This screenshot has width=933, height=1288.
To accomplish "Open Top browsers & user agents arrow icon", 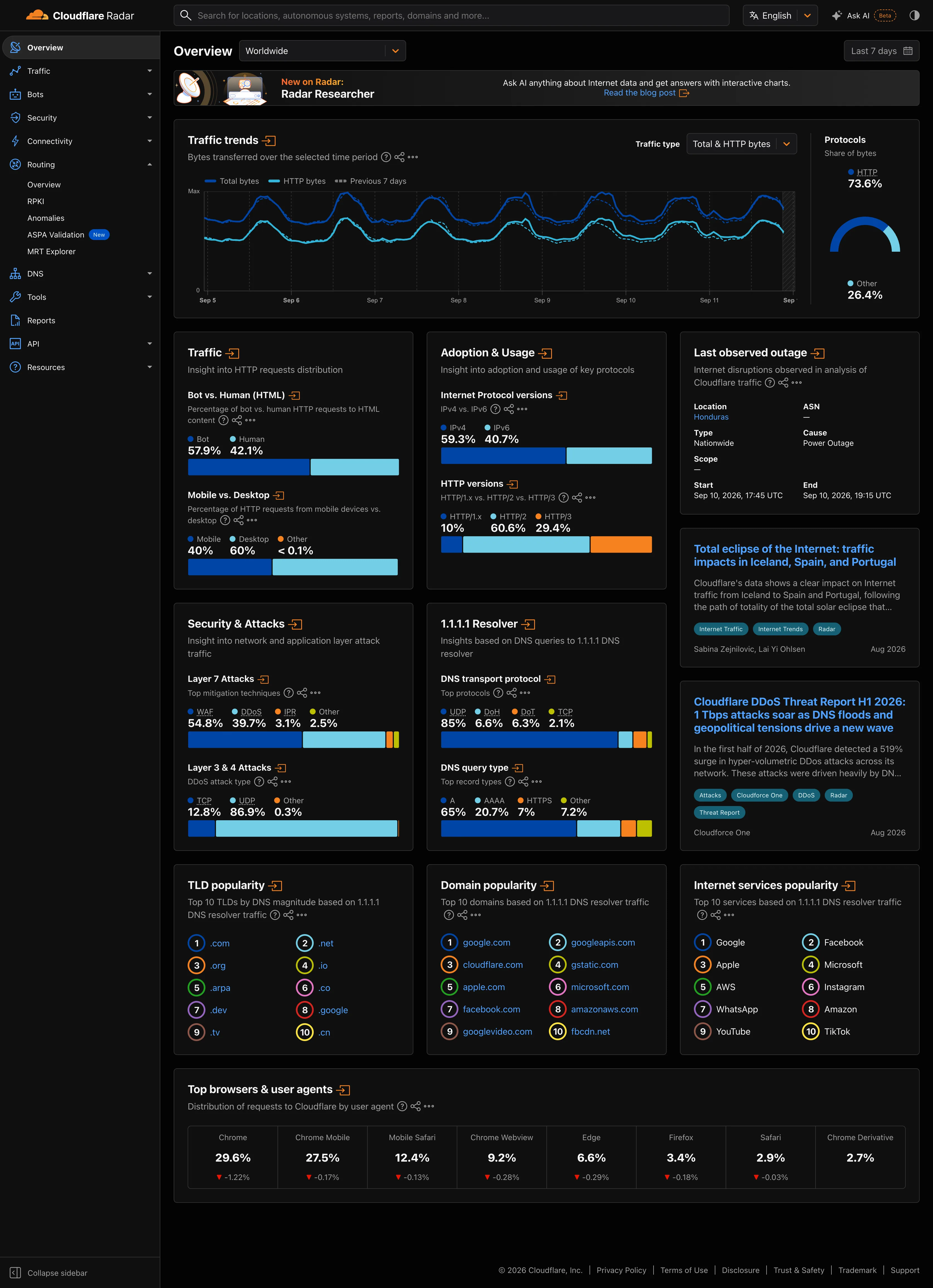I will tap(343, 1090).
